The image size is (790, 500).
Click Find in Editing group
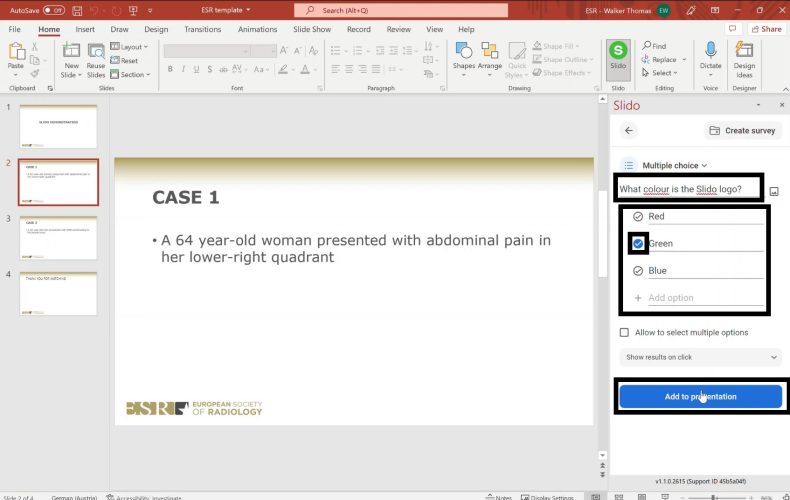654,46
